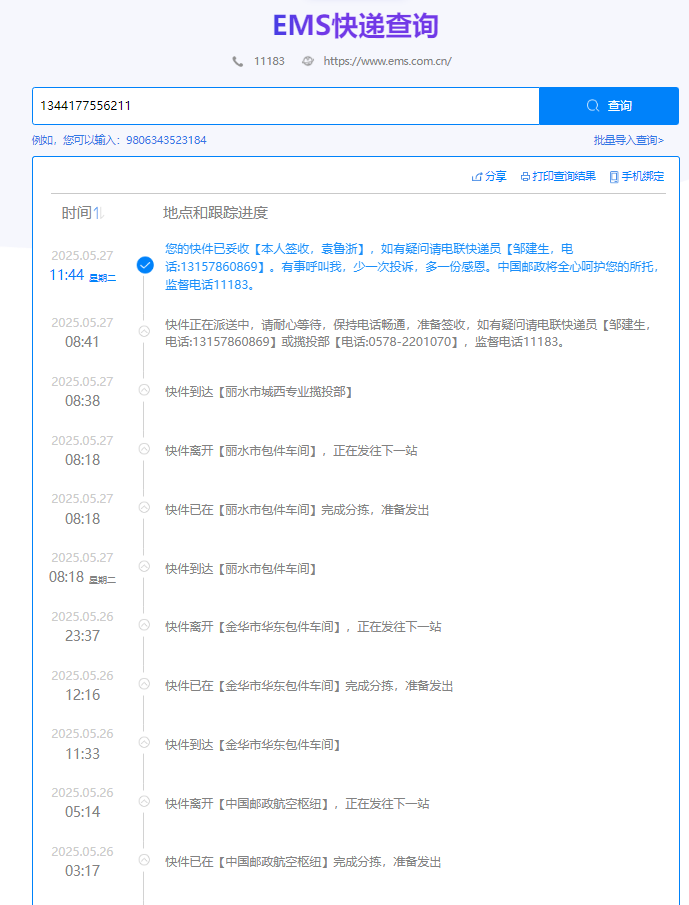The width and height of the screenshot is (689, 905).
Task: Click the example number 9806343523184
Action: 166,140
